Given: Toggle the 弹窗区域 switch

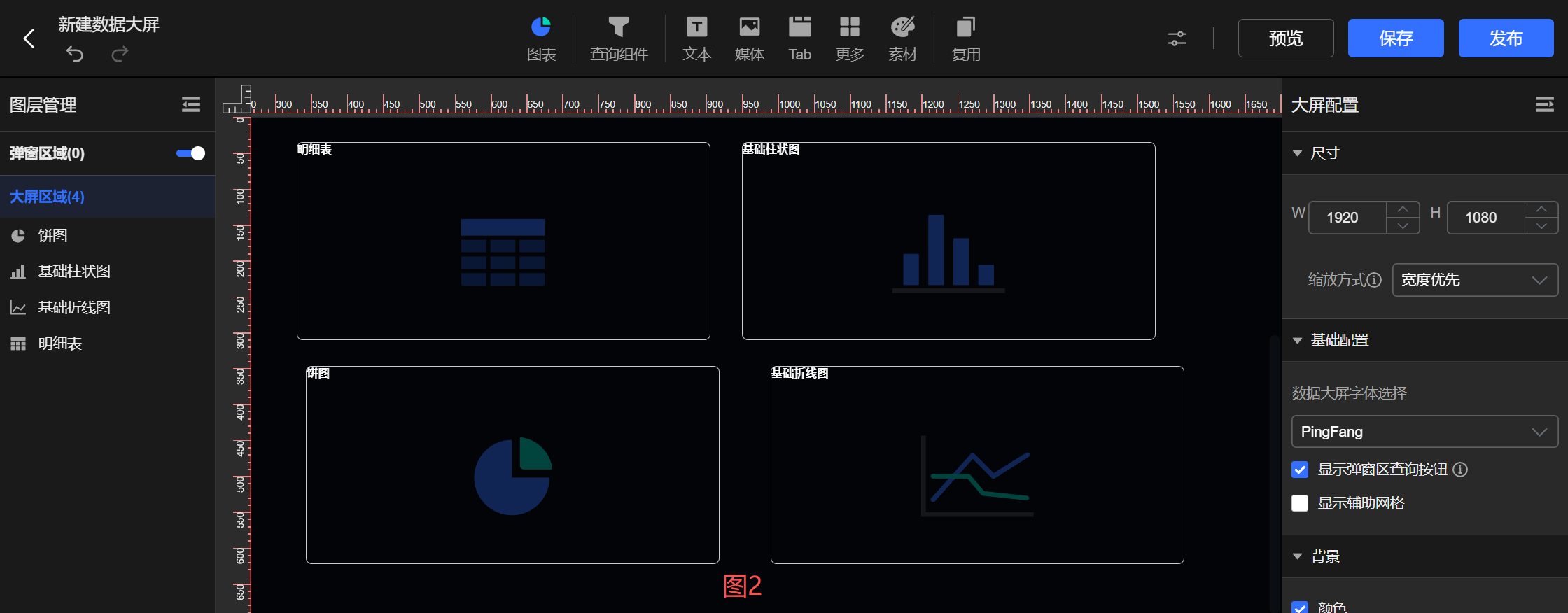Looking at the screenshot, I should coord(190,153).
